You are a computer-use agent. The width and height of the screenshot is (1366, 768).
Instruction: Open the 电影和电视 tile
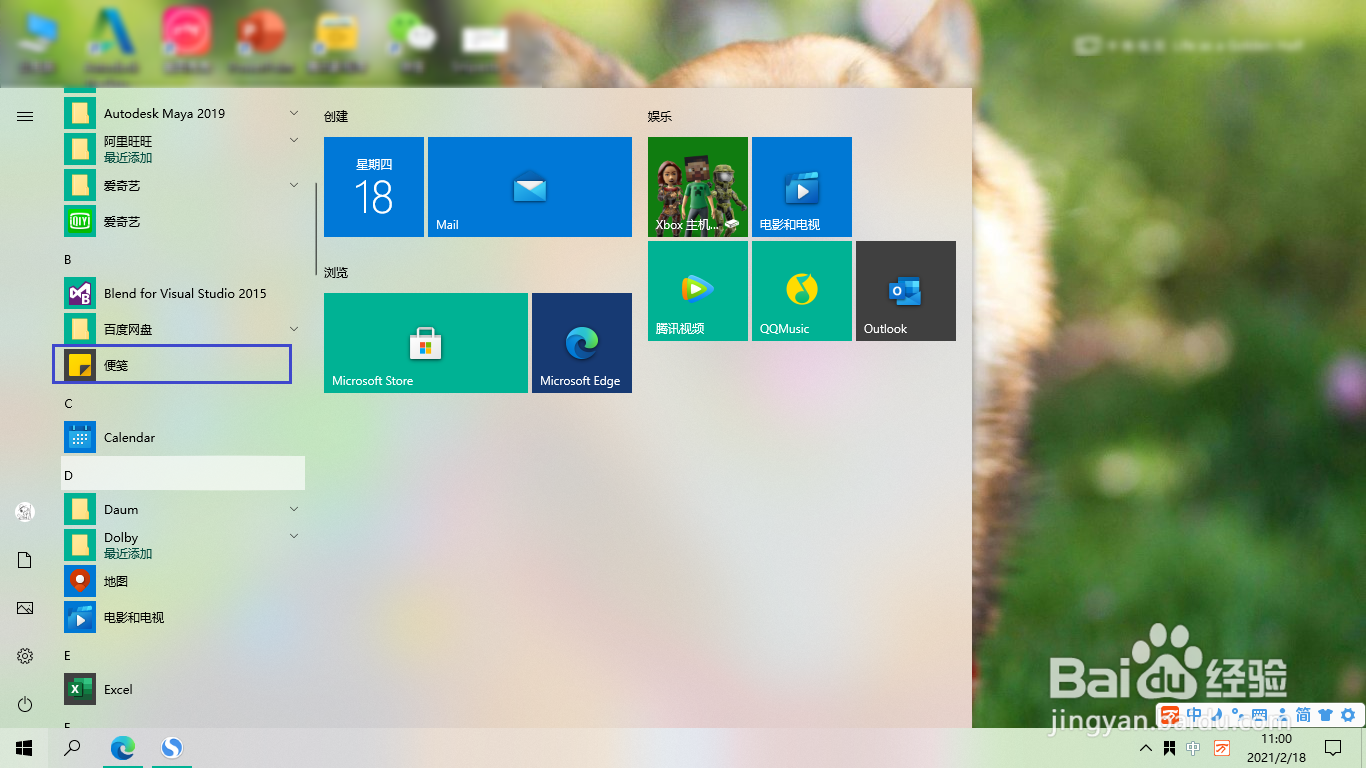[802, 187]
